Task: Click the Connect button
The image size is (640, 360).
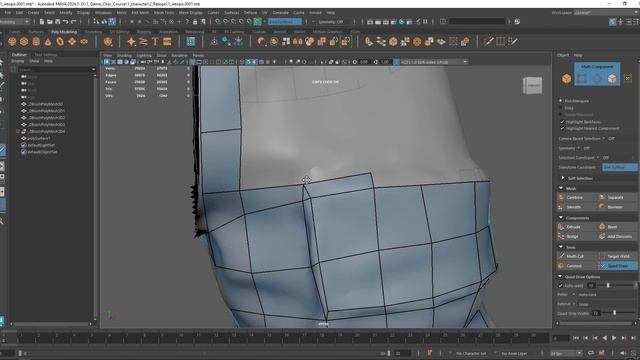Action: (x=576, y=266)
